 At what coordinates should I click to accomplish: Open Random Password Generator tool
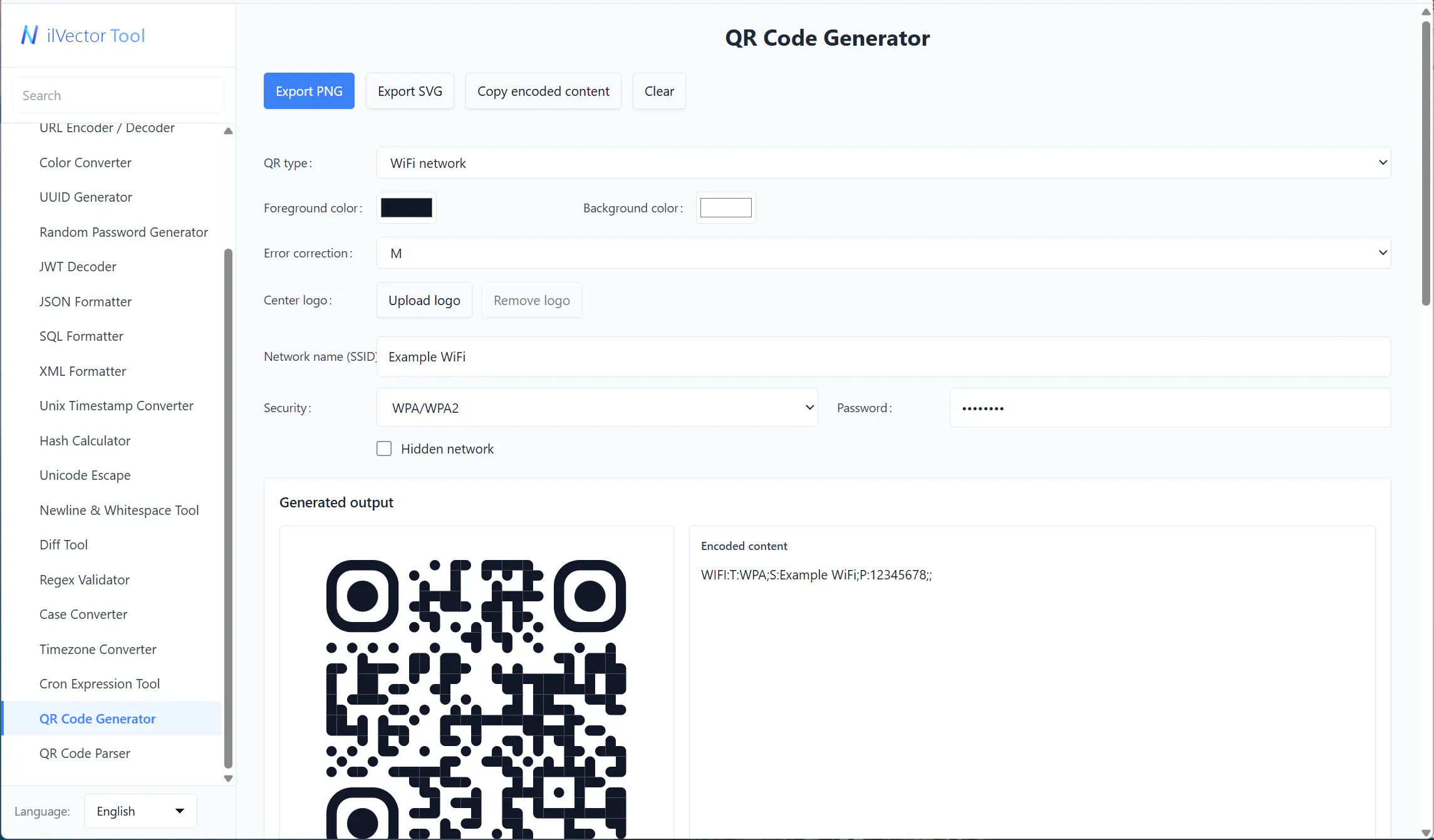123,232
